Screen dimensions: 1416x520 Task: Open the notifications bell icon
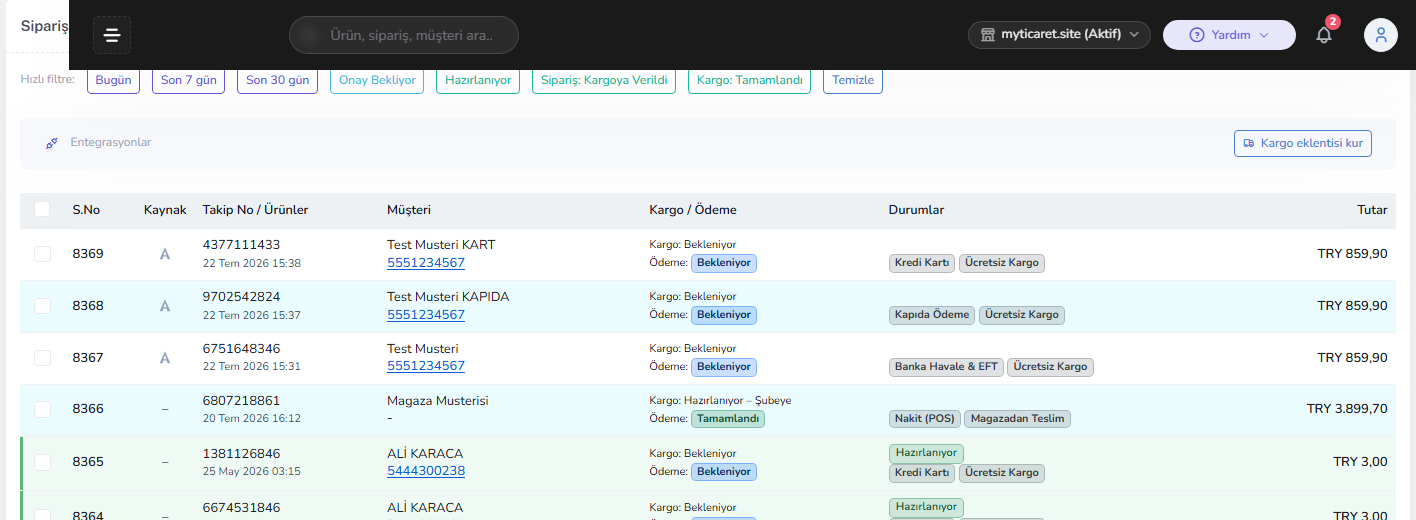pyautogui.click(x=1324, y=35)
